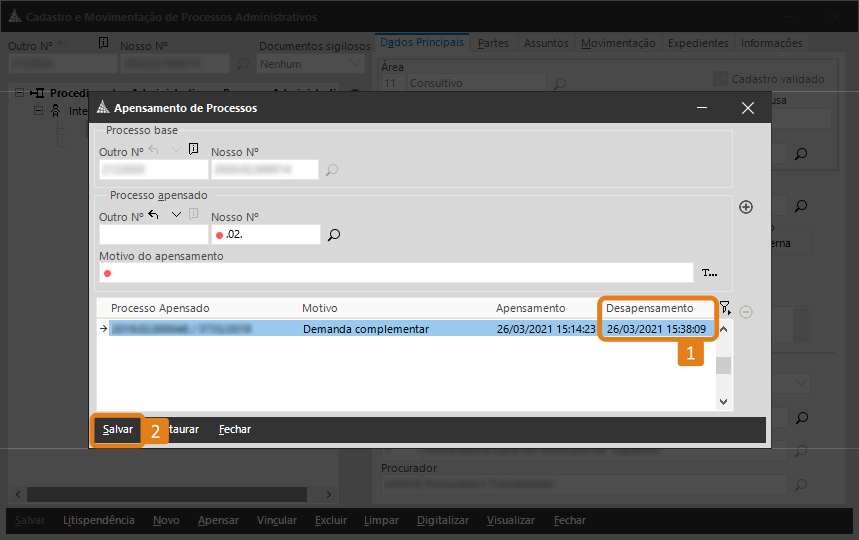Click Fechar in the Apensamento dialog
The image size is (859, 540).
click(x=235, y=429)
